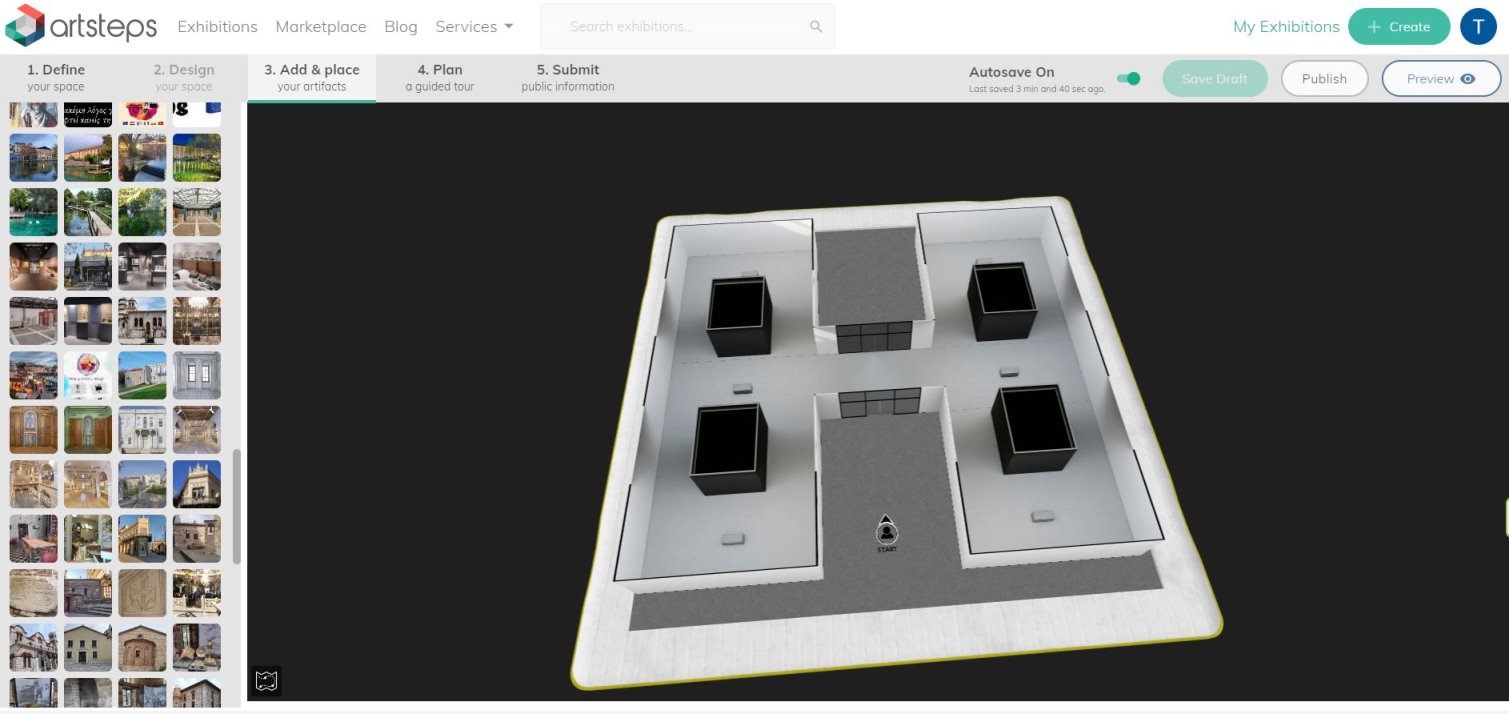Click the artifact panel scrollbar handle

[237, 505]
